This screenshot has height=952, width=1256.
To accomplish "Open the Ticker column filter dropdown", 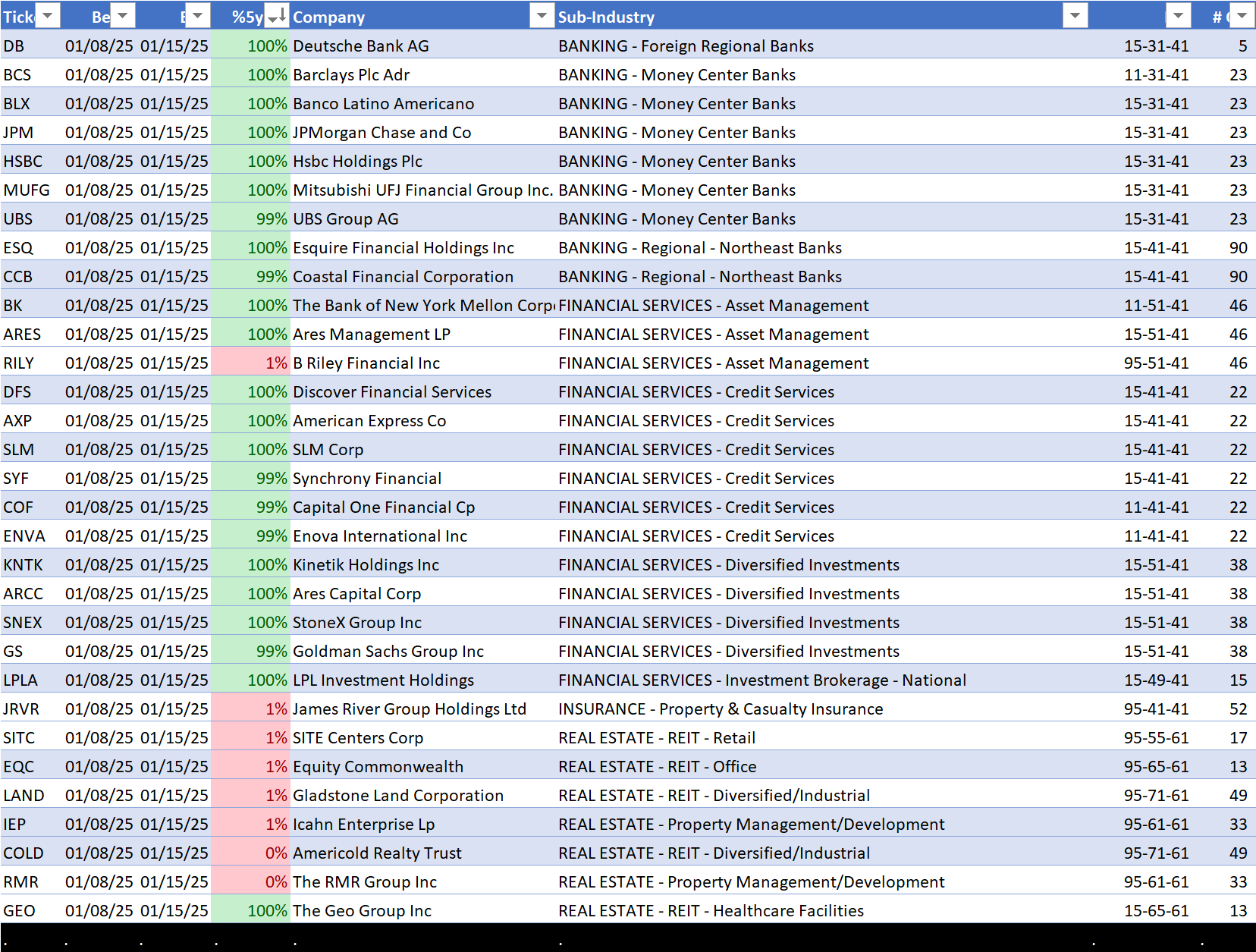I will [x=48, y=16].
